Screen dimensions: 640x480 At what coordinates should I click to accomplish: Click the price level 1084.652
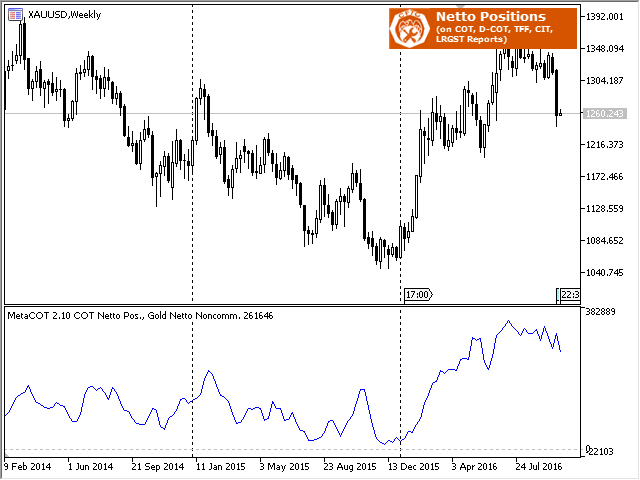click(605, 241)
